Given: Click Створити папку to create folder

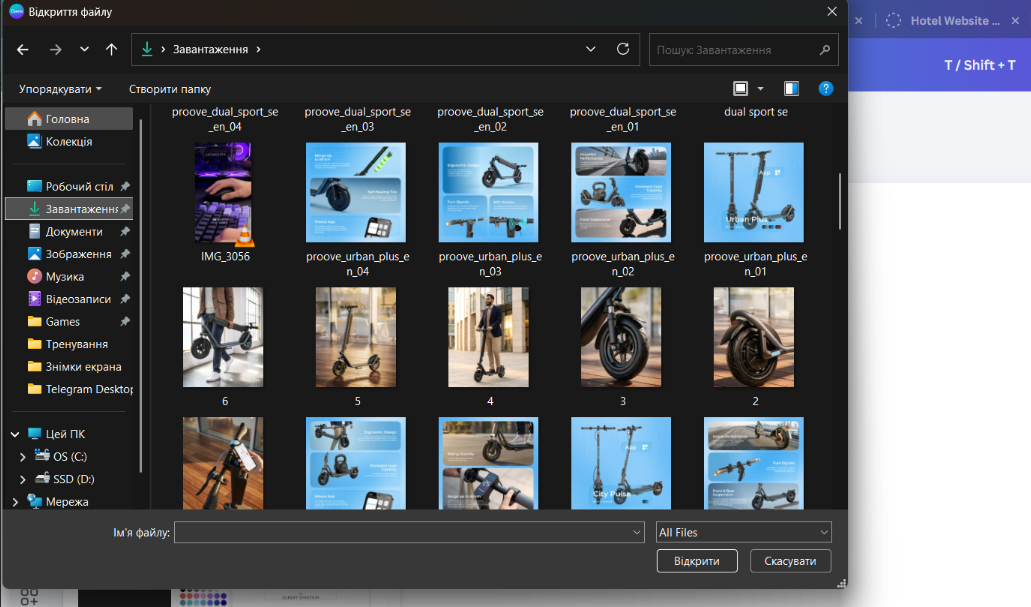Looking at the screenshot, I should click(170, 89).
